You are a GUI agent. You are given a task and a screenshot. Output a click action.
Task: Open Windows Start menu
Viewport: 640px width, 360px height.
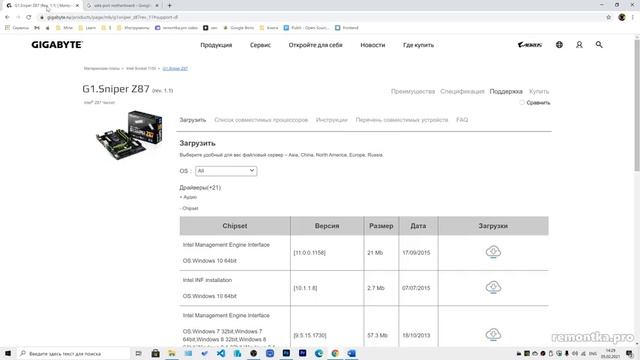(x=8, y=353)
